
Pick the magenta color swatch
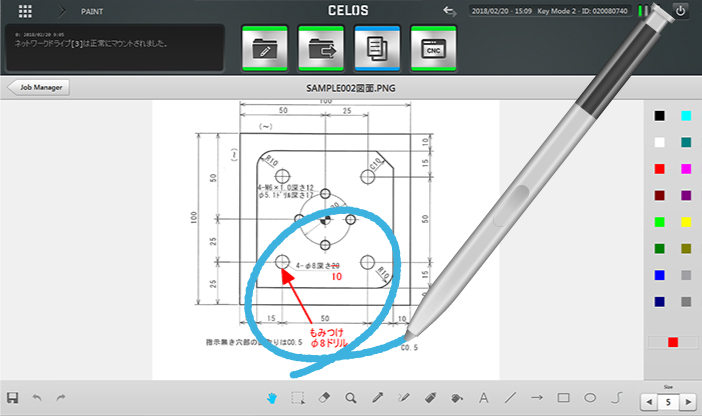pyautogui.click(x=686, y=169)
